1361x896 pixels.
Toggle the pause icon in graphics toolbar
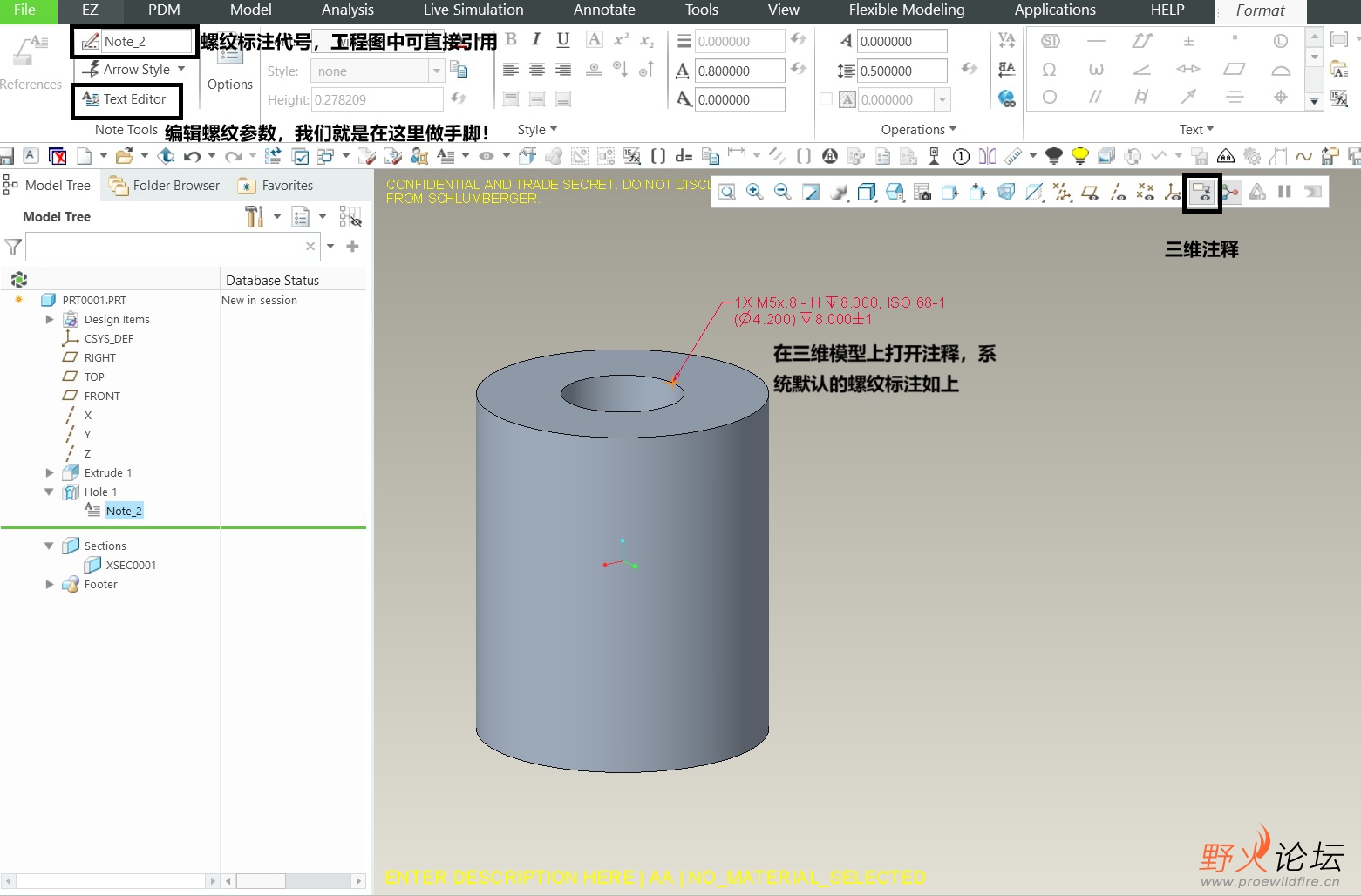pos(1284,192)
